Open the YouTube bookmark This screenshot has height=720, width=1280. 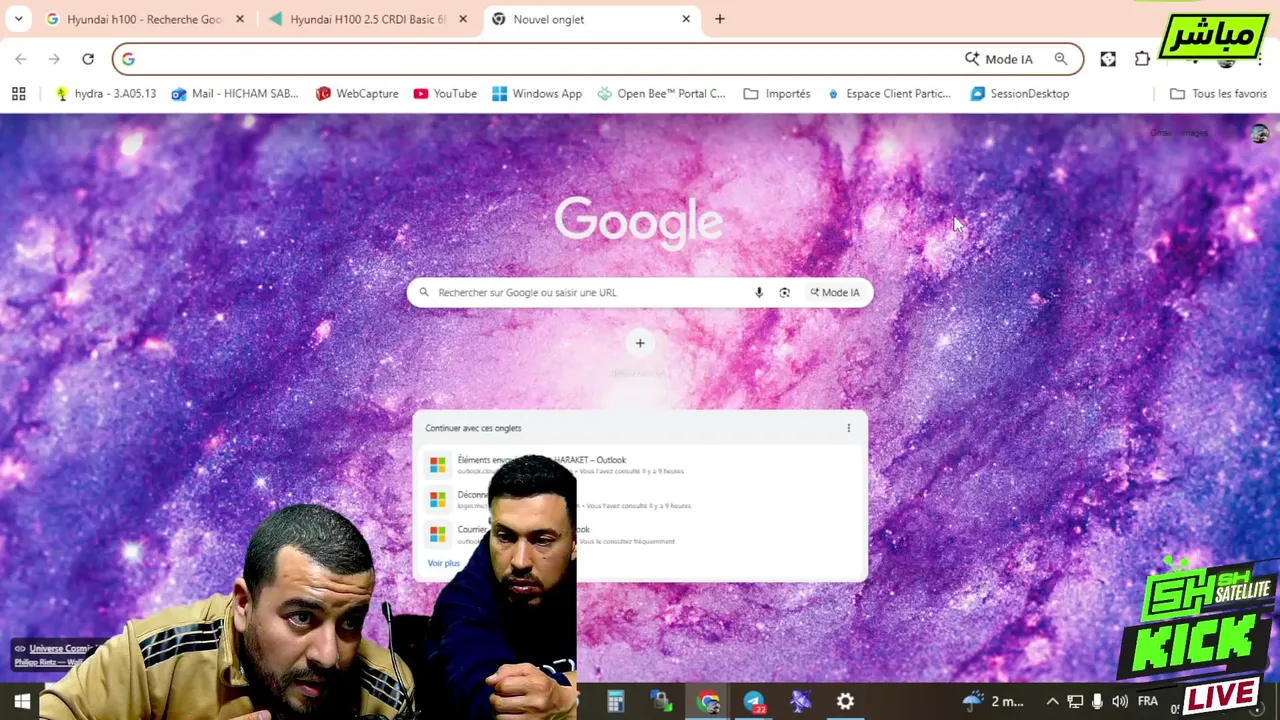[445, 94]
